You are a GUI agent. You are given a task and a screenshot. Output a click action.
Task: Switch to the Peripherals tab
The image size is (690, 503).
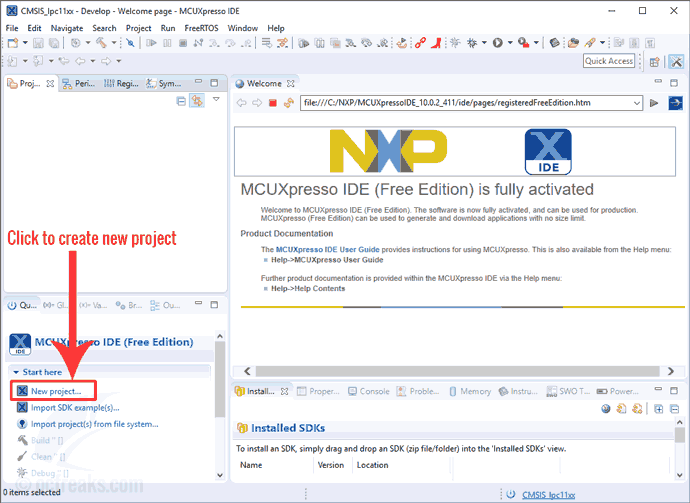click(79, 83)
